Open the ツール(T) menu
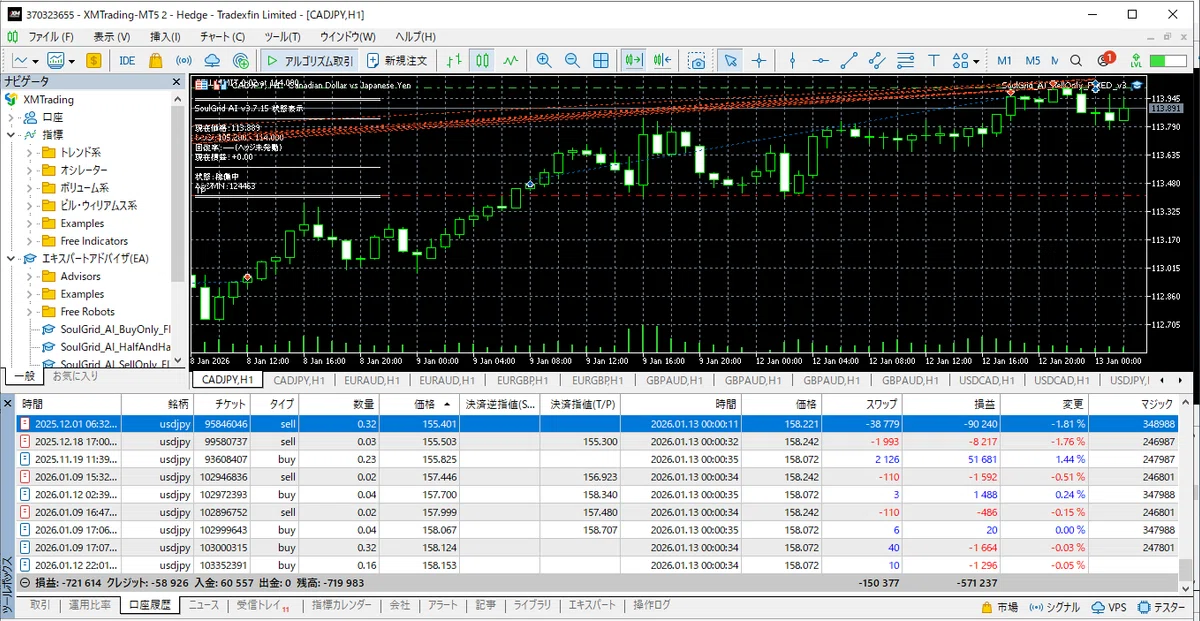The image size is (1200, 621). pyautogui.click(x=282, y=37)
